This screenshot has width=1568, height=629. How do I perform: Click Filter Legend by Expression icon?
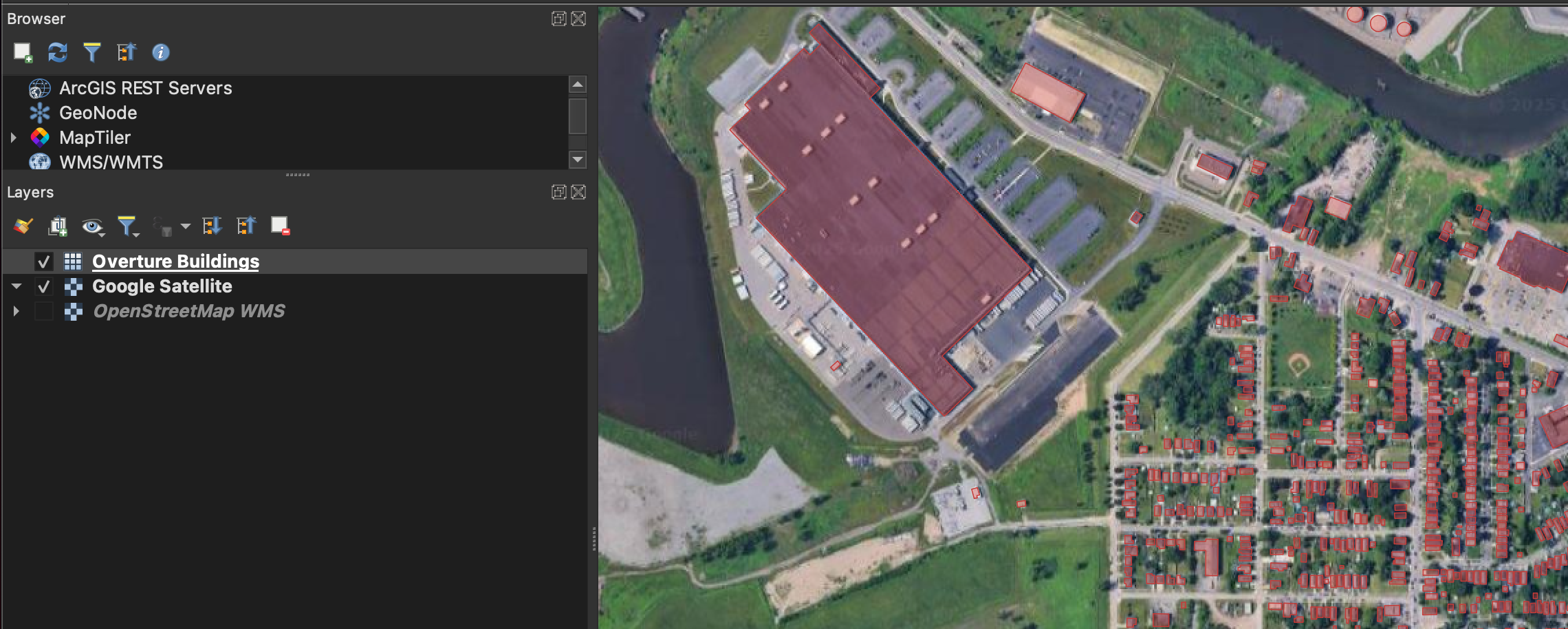(x=163, y=226)
